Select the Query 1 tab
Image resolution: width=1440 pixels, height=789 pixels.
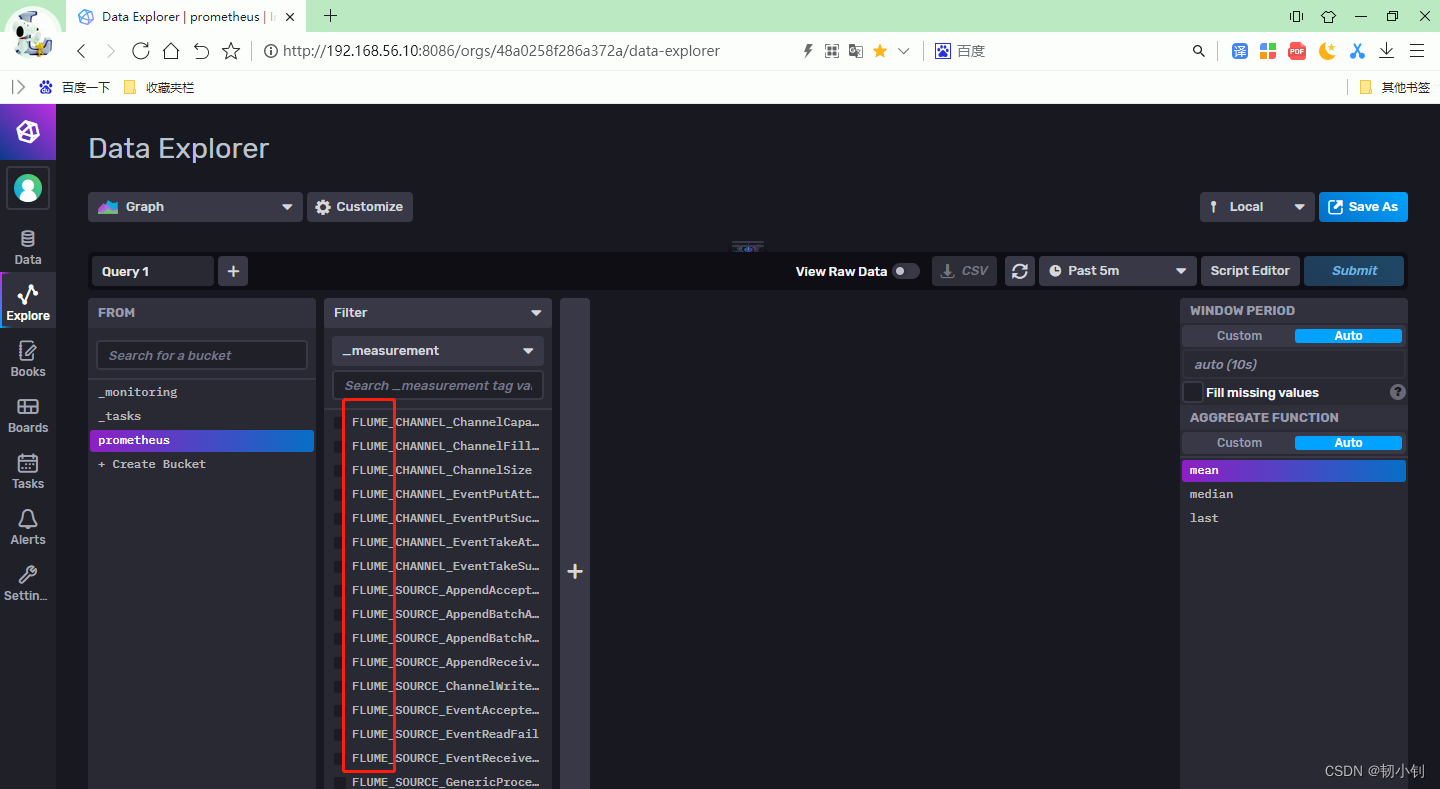(x=153, y=271)
